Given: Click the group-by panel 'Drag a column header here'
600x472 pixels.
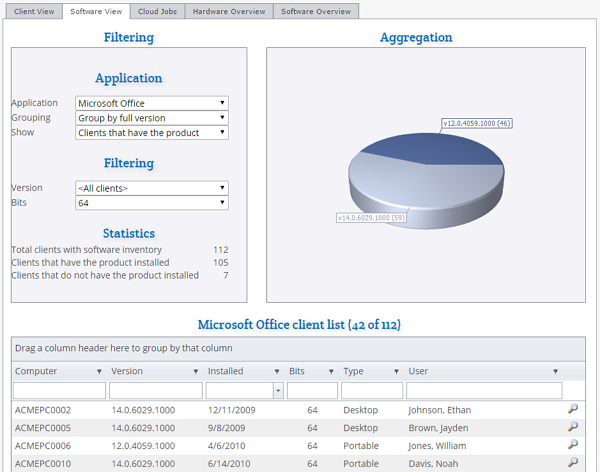Looking at the screenshot, I should pos(298,348).
